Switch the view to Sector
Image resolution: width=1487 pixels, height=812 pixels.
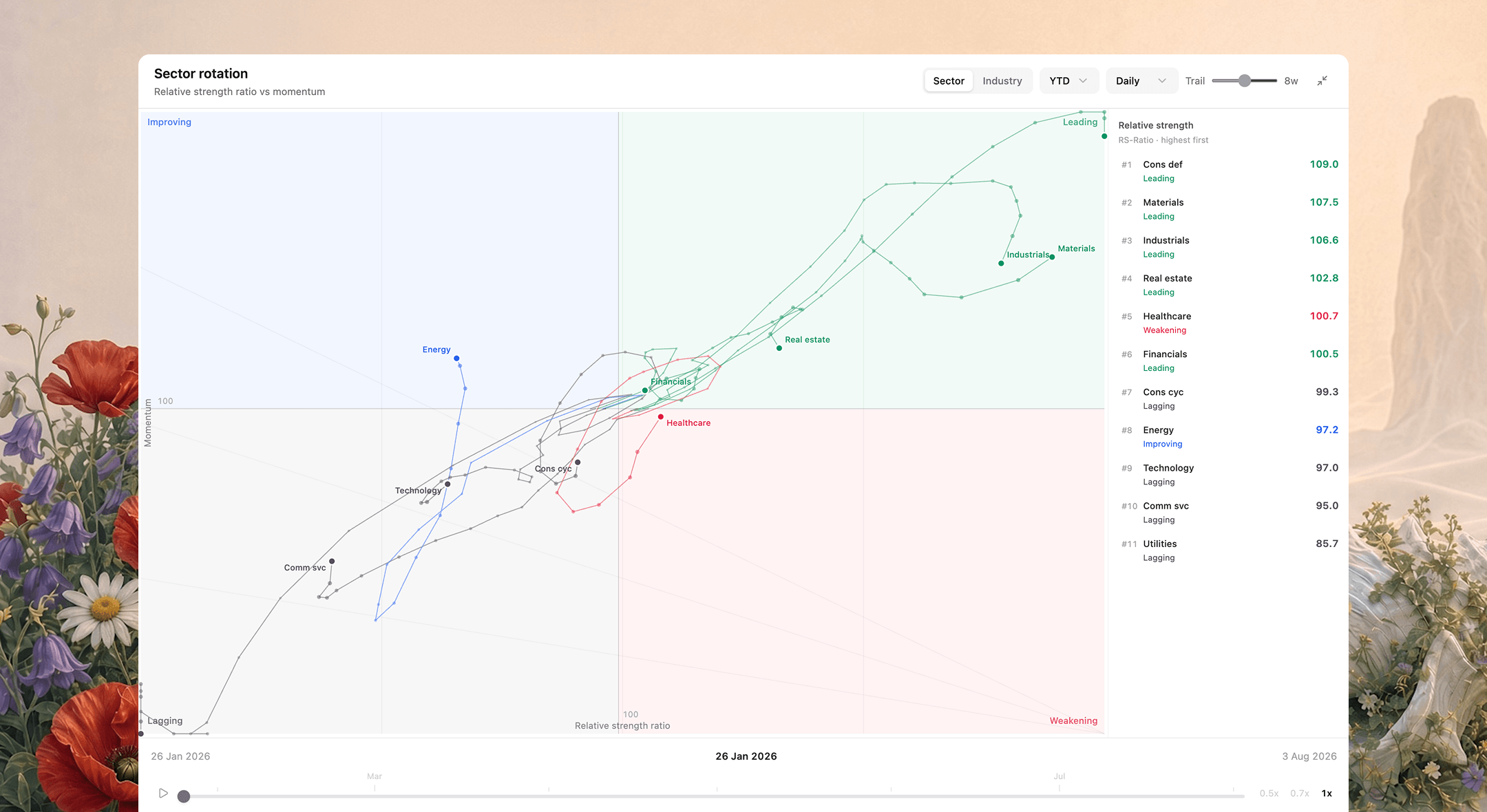(949, 81)
